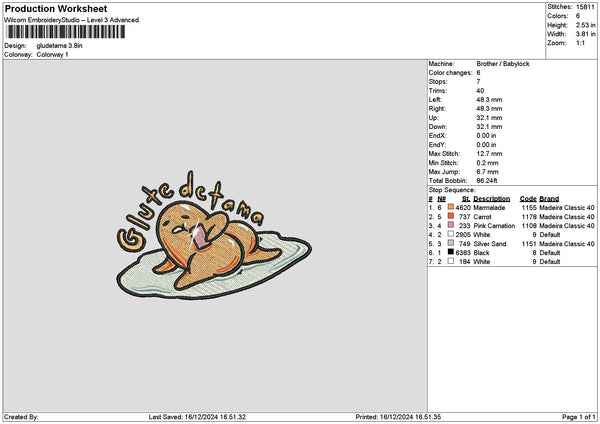This screenshot has width=600, height=424.
Task: Click the stitch count '4620'
Action: pyautogui.click(x=463, y=207)
